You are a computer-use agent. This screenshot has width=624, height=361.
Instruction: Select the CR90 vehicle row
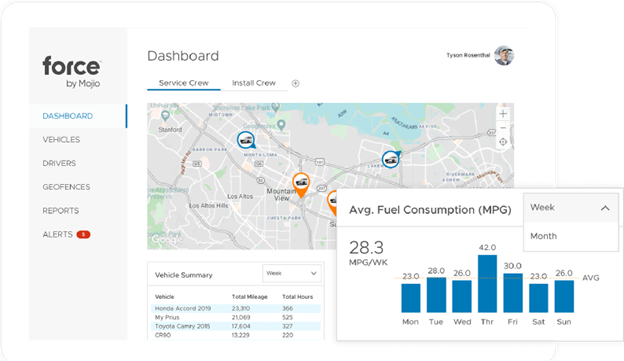tap(236, 335)
